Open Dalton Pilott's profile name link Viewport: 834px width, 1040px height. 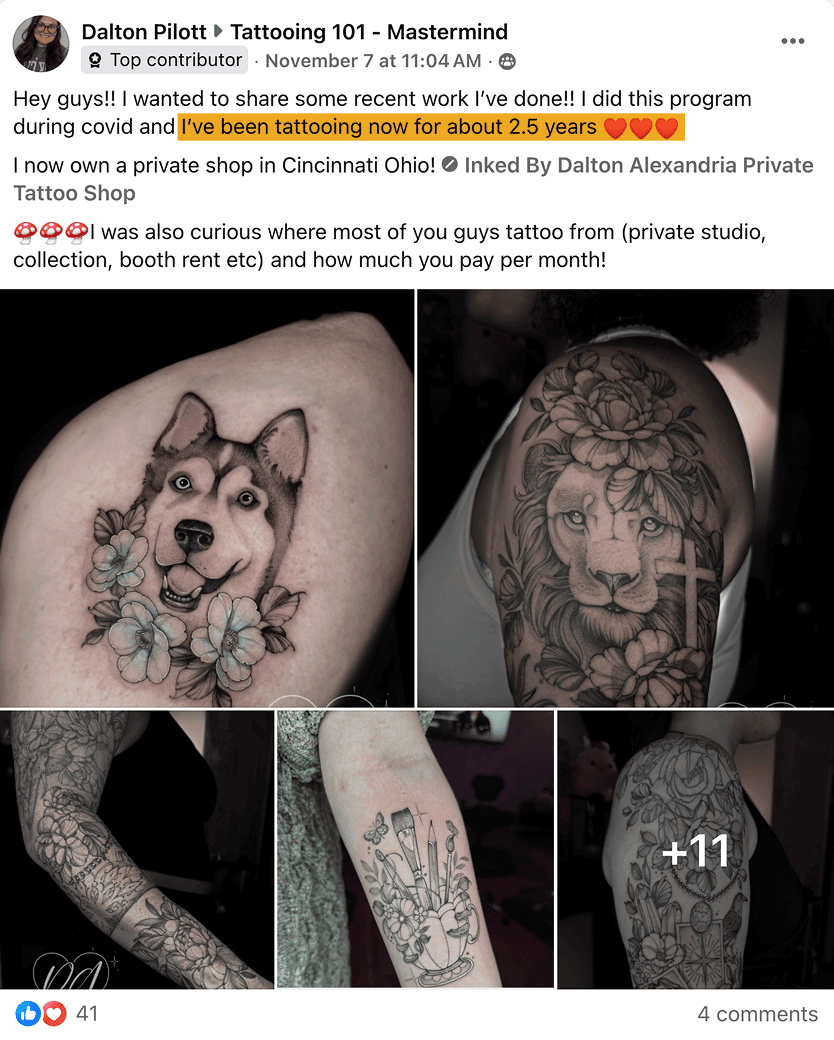144,31
